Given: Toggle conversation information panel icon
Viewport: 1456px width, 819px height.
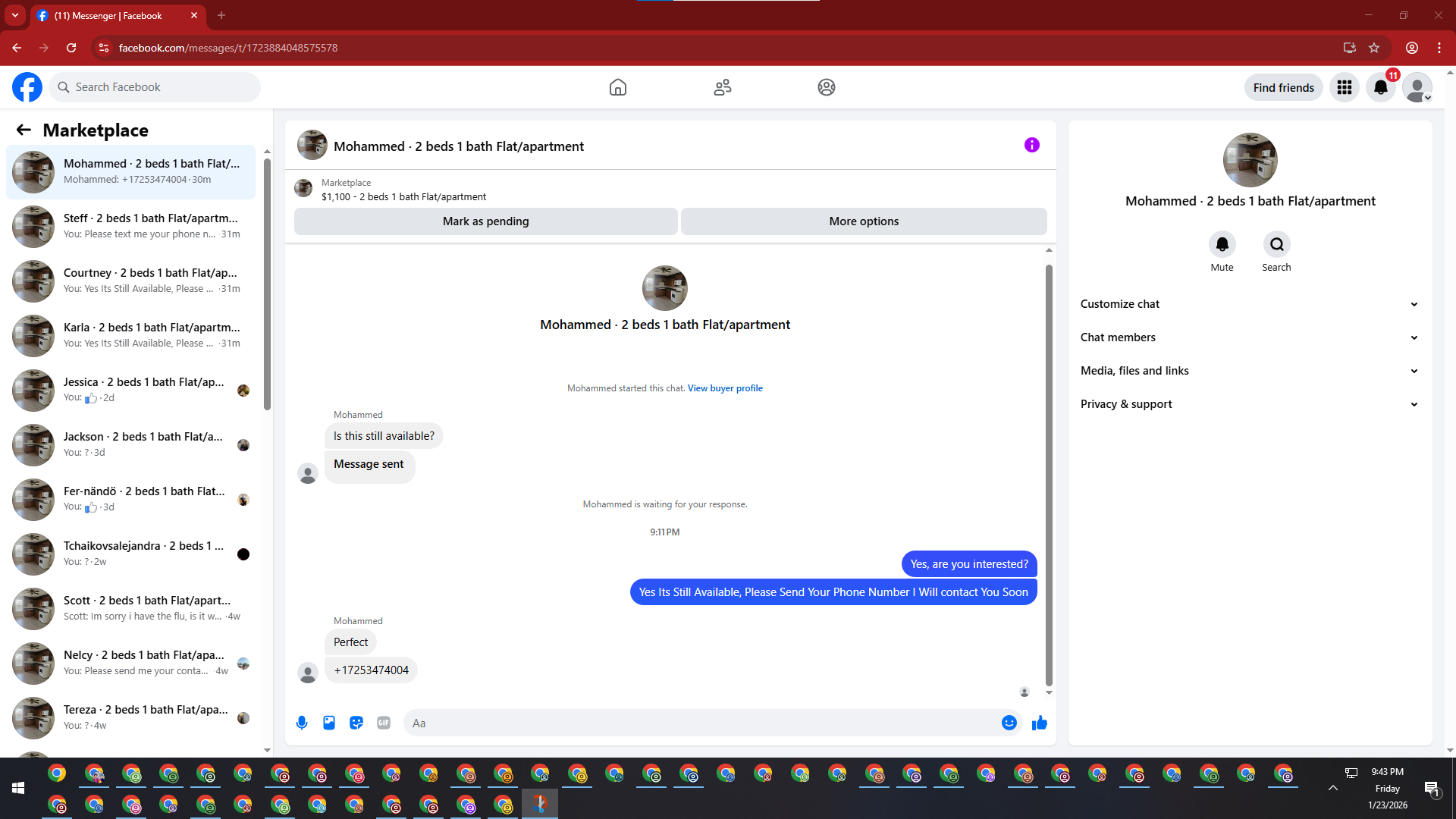Looking at the screenshot, I should [1031, 145].
